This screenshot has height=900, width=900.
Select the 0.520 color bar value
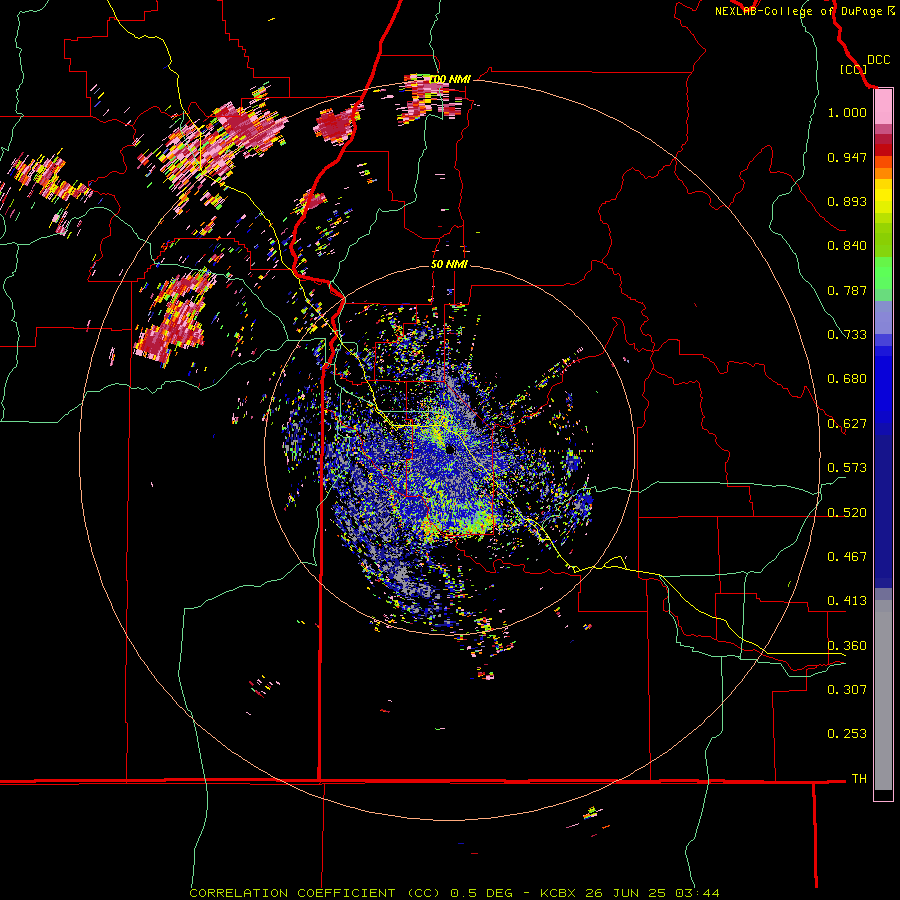click(847, 513)
